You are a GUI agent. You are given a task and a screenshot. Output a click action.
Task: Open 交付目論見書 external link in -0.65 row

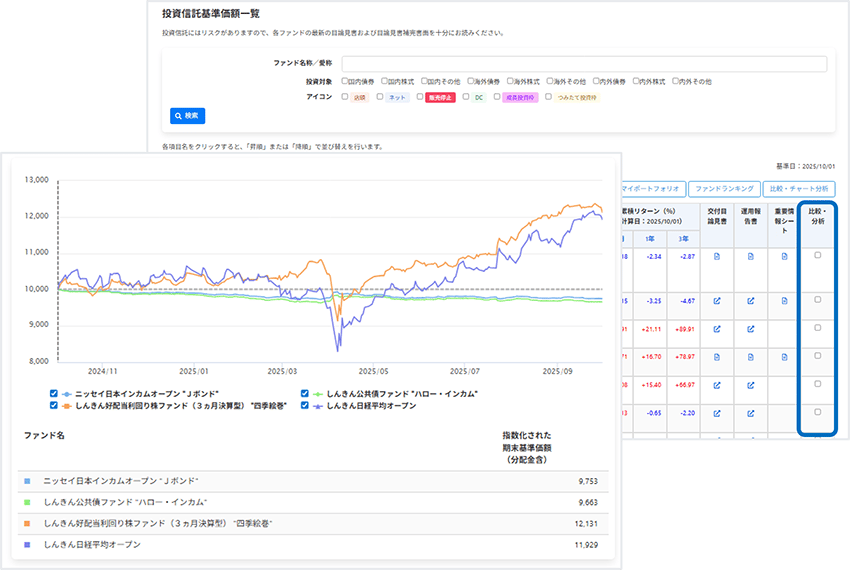click(717, 413)
